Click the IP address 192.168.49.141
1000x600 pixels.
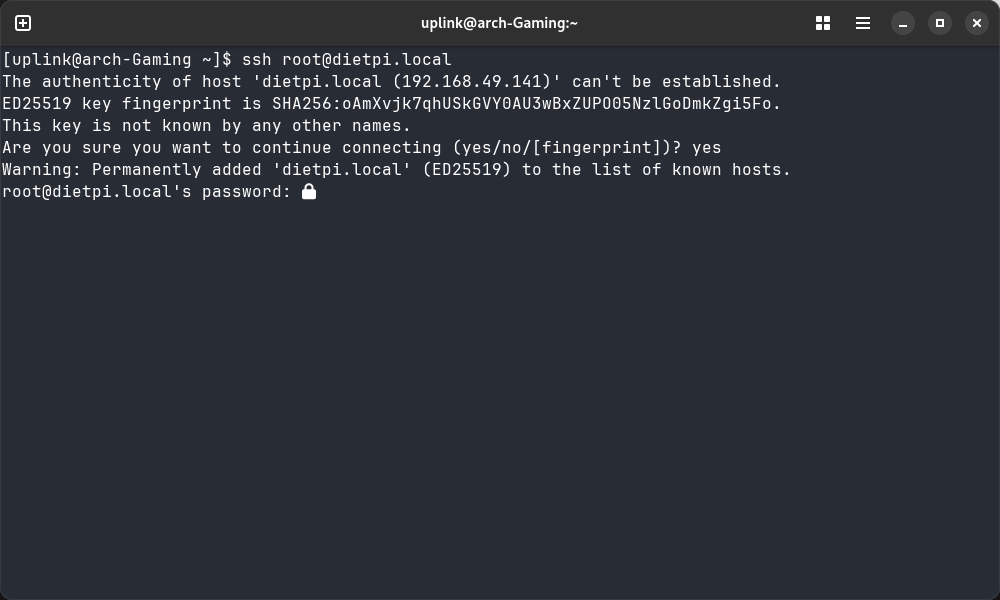click(476, 82)
